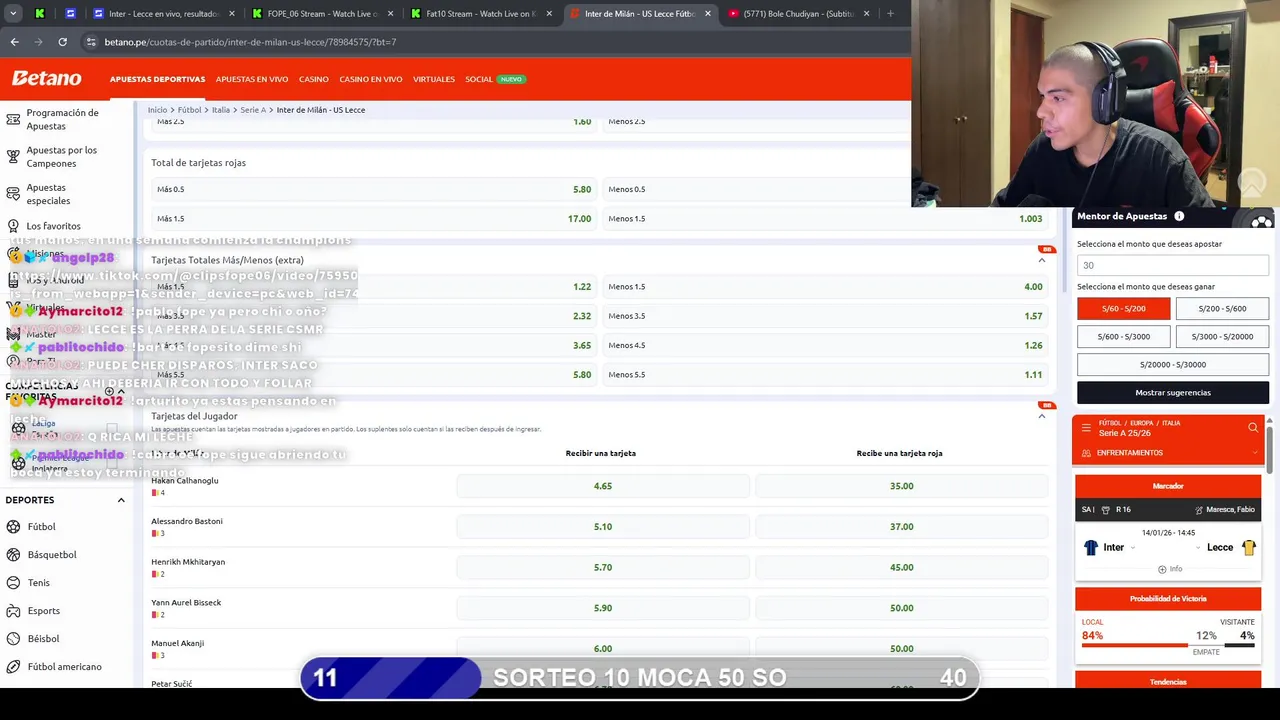Switch to the Fat10 Stream tab
Viewport: 1280px width, 720px height.
tap(480, 14)
